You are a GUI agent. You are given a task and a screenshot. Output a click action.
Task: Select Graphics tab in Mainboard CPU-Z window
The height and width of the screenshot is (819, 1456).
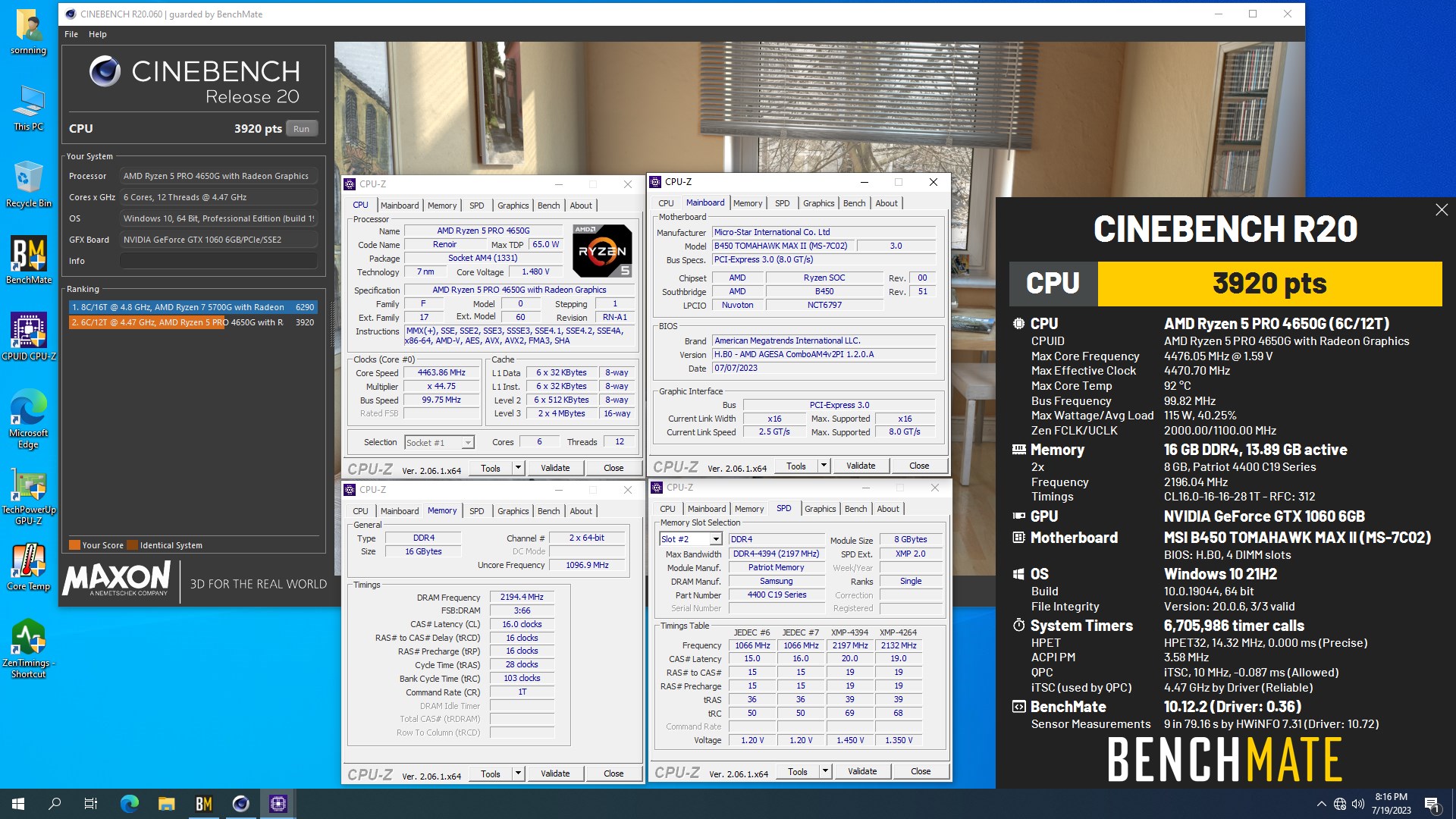819,203
